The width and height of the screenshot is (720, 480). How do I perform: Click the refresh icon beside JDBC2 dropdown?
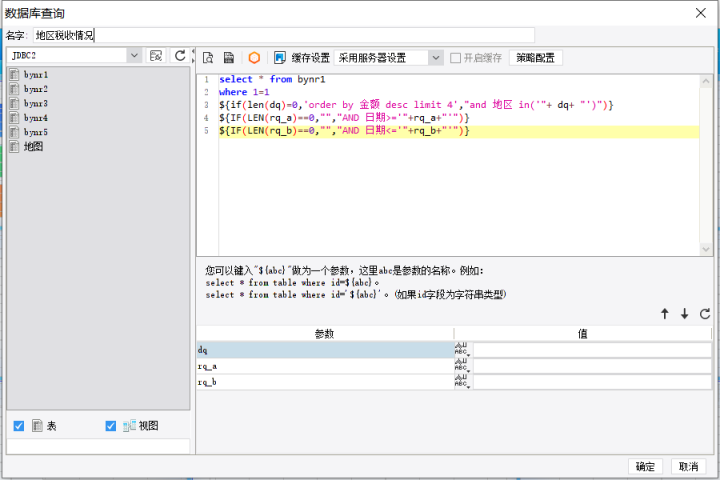(x=180, y=56)
